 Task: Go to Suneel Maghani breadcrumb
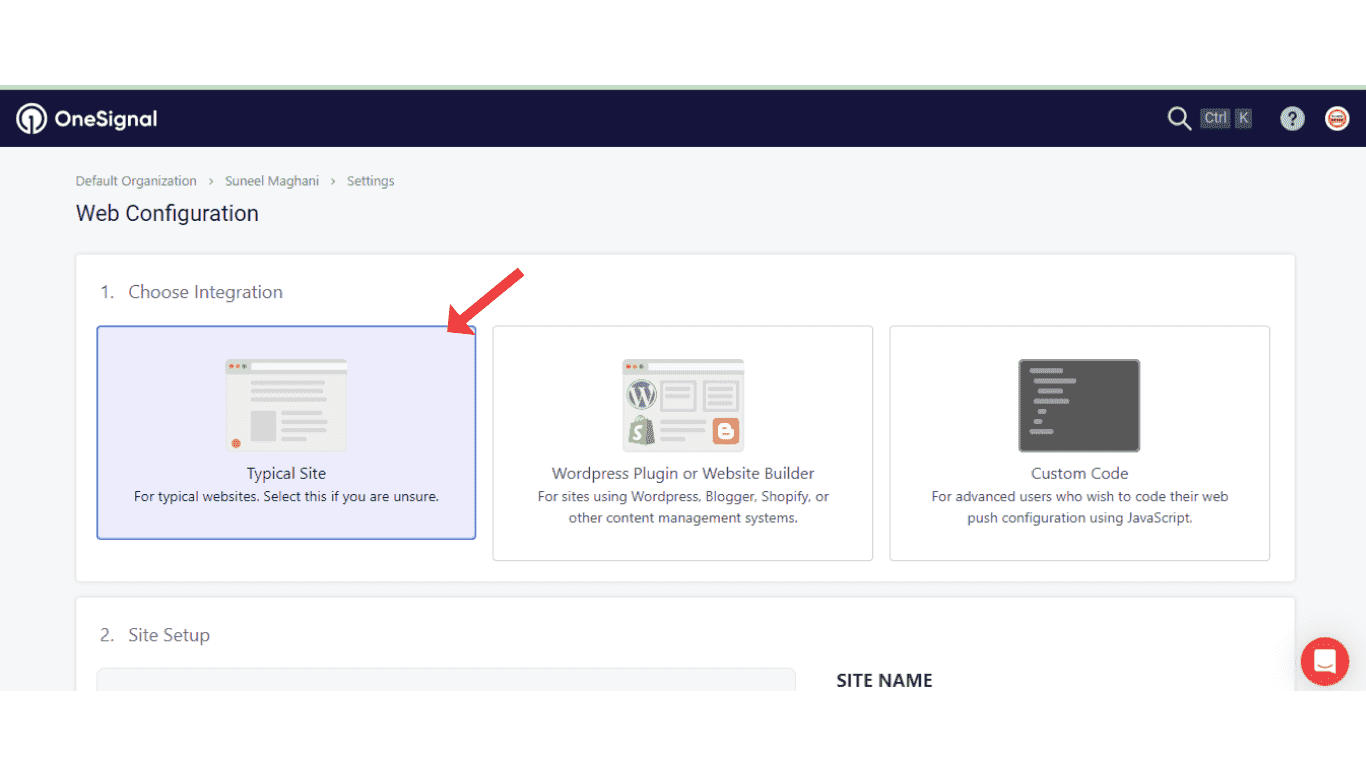(272, 181)
